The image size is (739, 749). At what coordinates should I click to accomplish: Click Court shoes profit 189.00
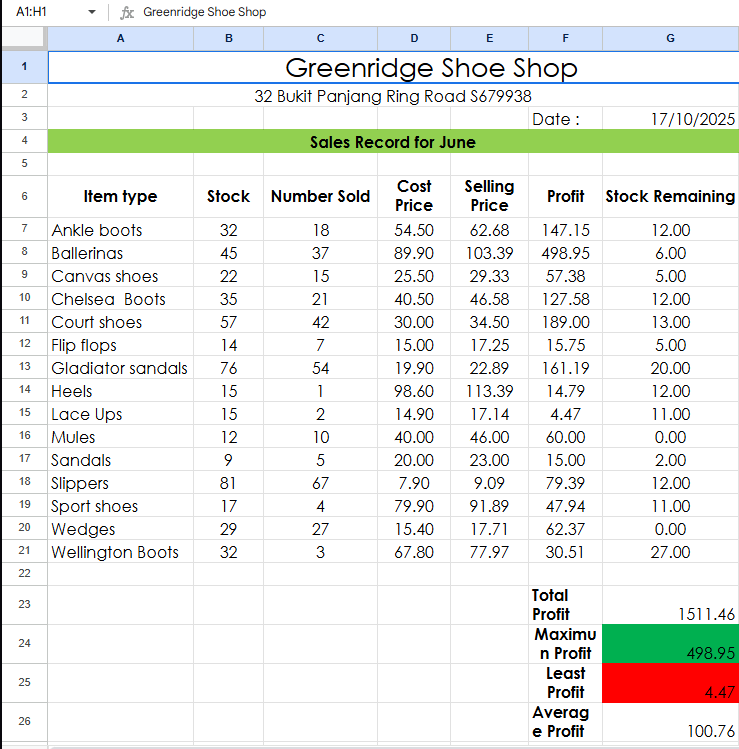pyautogui.click(x=565, y=321)
